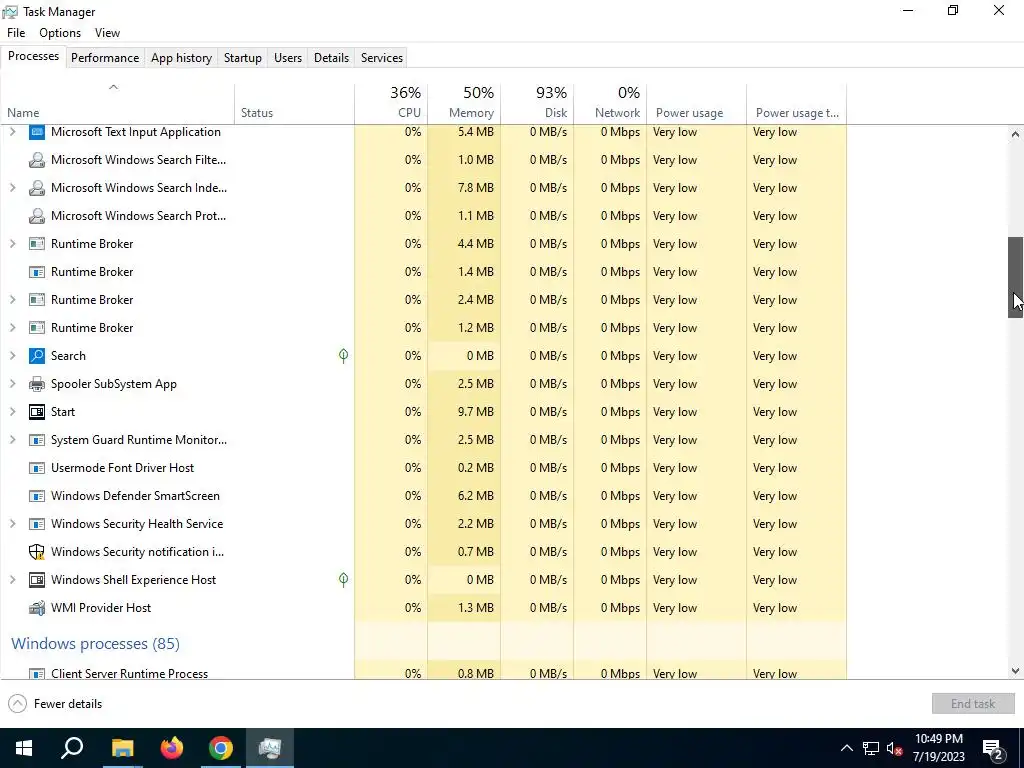Viewport: 1024px width, 768px height.
Task: Expand Windows Security Health Service row
Action: pos(12,524)
